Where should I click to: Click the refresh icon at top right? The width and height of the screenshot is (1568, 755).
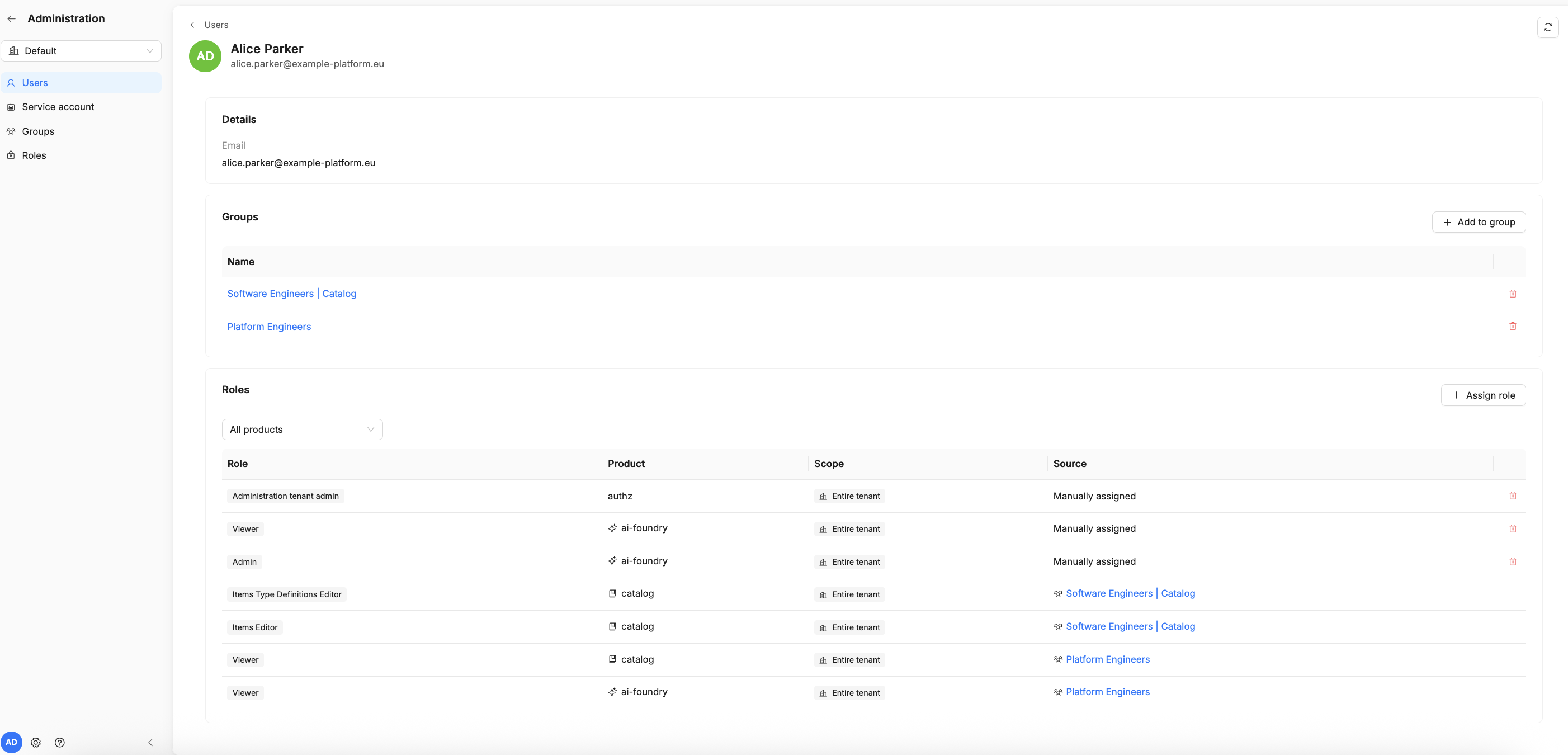1547,27
